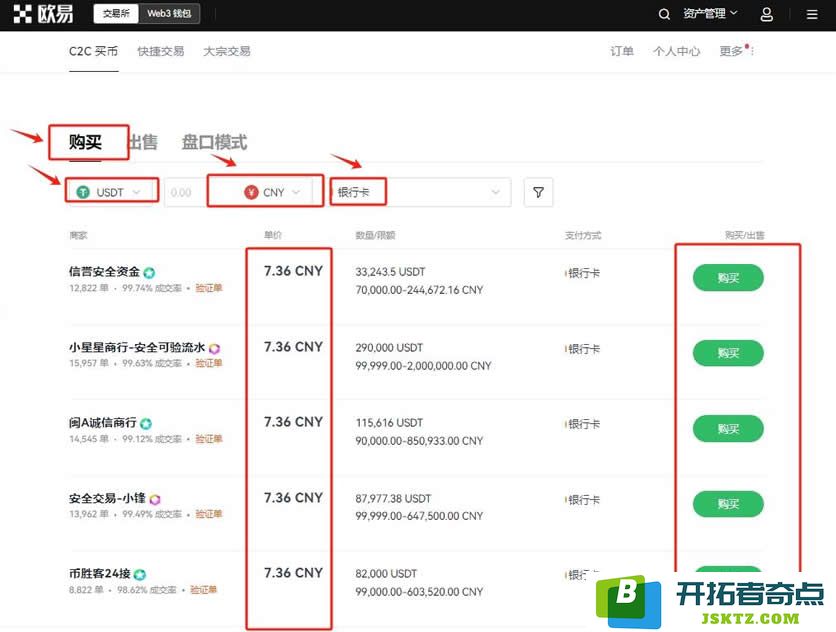Screen dimensions: 836x632
Task: Open merchant 安全交易-小锋 profile
Action: tap(107, 498)
